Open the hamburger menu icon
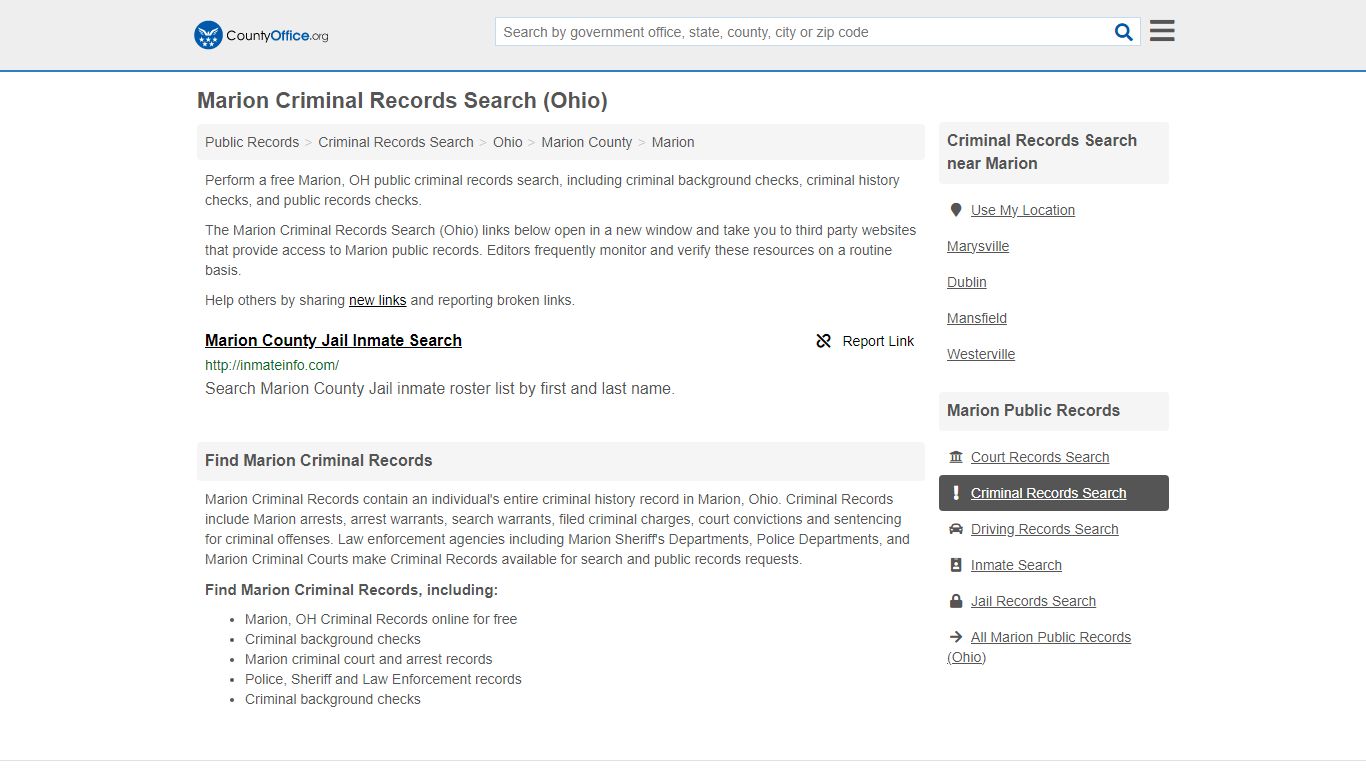The height and width of the screenshot is (768, 1366). pos(1162,31)
